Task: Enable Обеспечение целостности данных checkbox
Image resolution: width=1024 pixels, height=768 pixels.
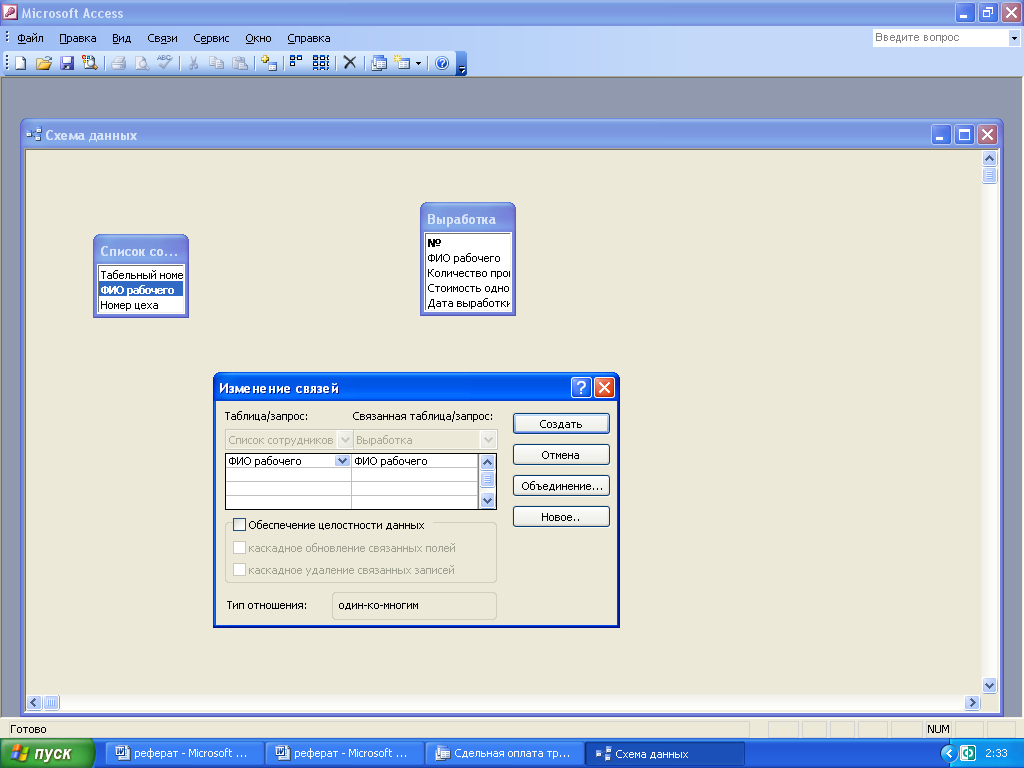Action: click(x=240, y=524)
